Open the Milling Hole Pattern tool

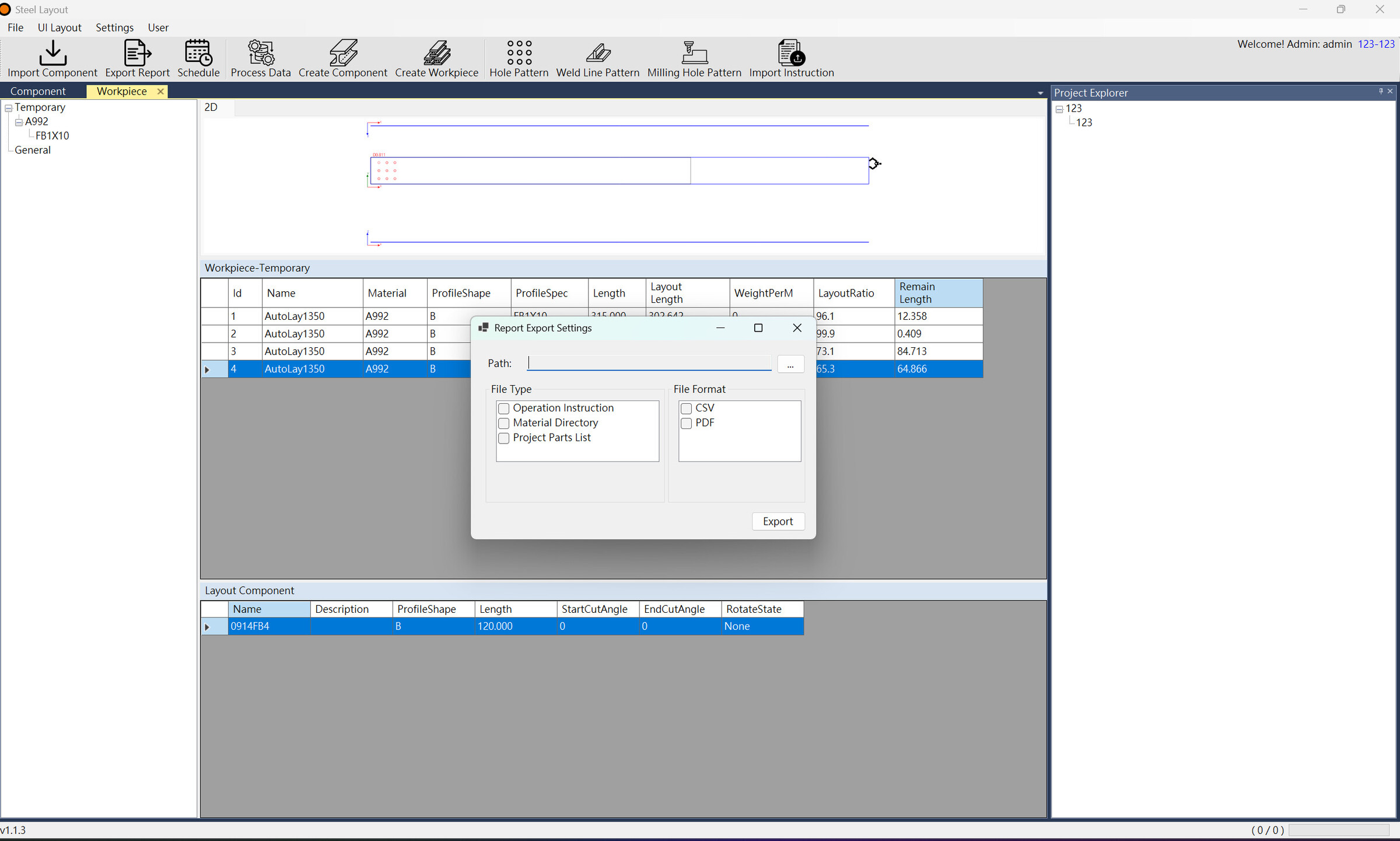pos(694,58)
